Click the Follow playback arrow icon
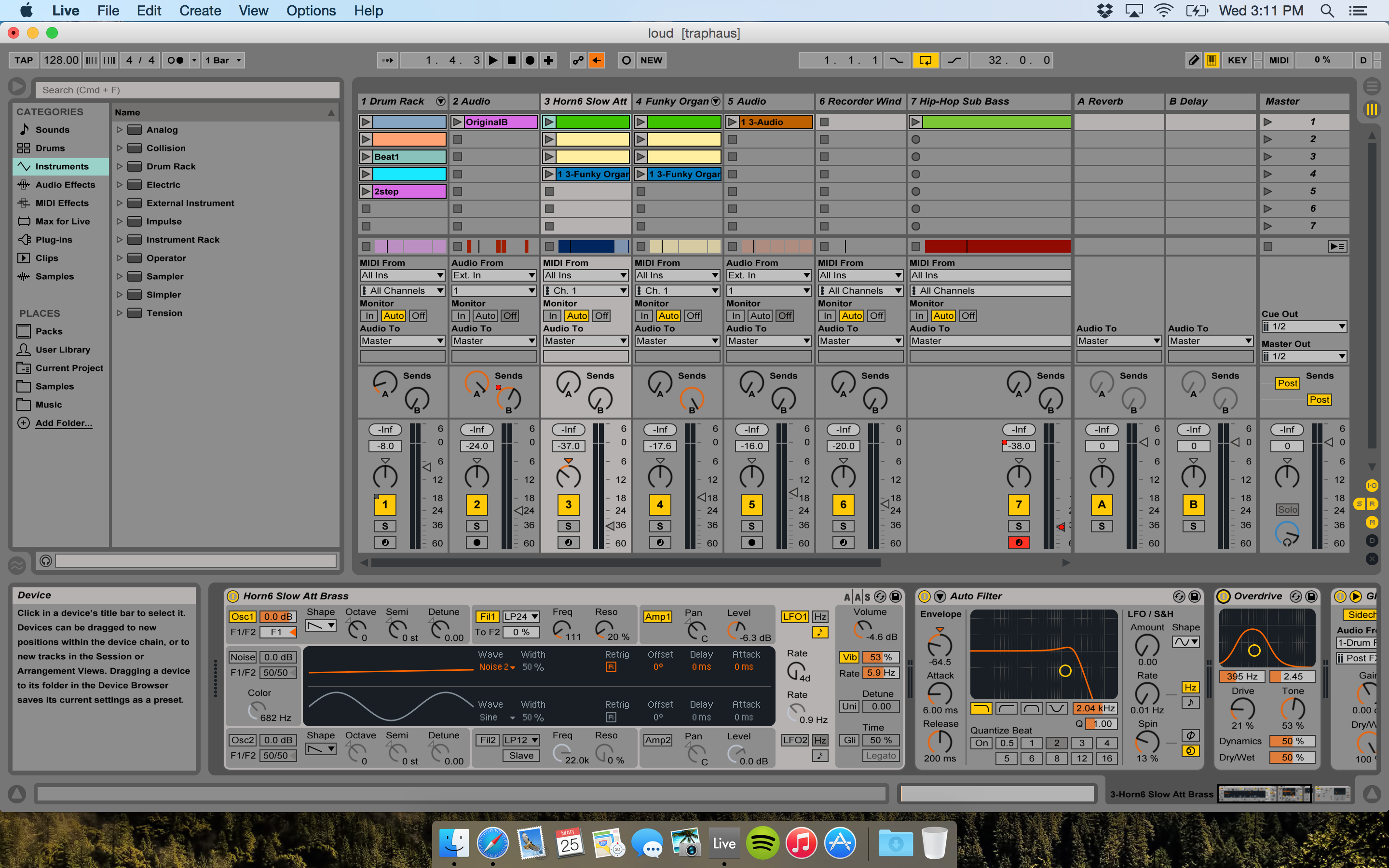 click(388, 60)
